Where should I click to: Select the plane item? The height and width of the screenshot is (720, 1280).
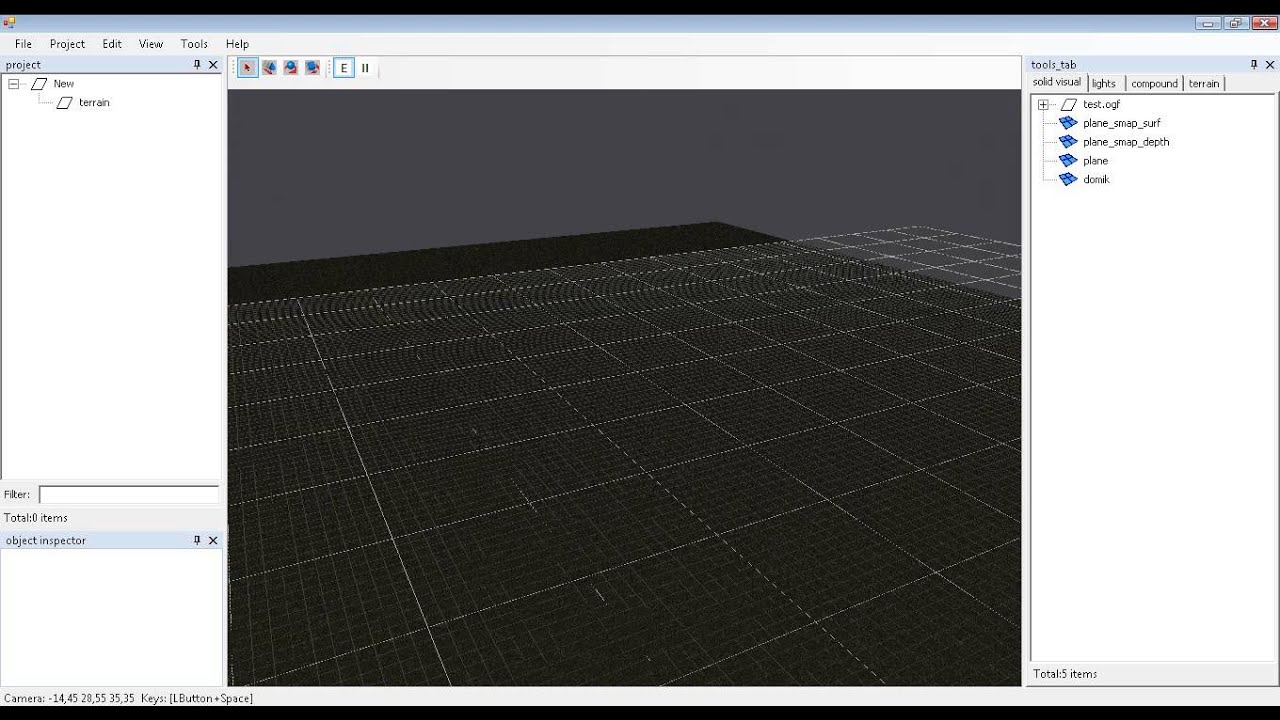1095,161
